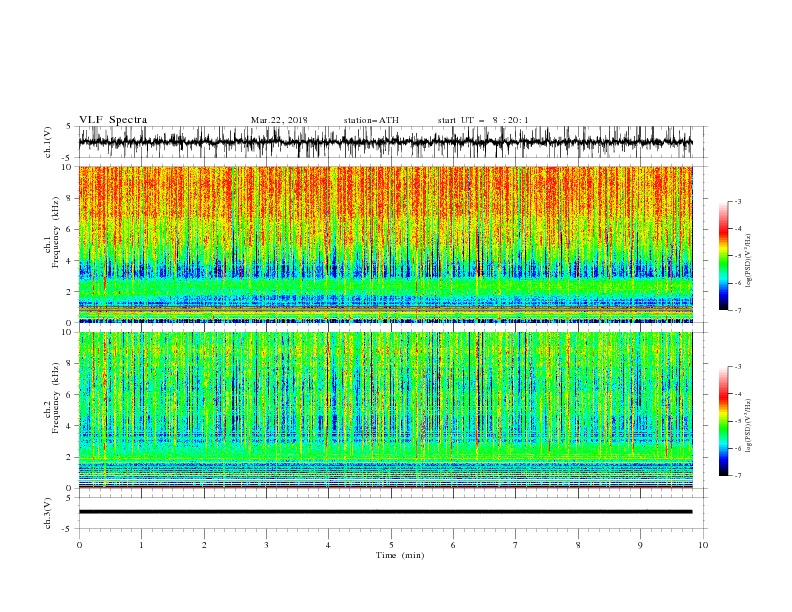The height and width of the screenshot is (612, 792).
Task: Click the "8" kHz tick of ch.1 spectrogram
Action: [x=69, y=198]
